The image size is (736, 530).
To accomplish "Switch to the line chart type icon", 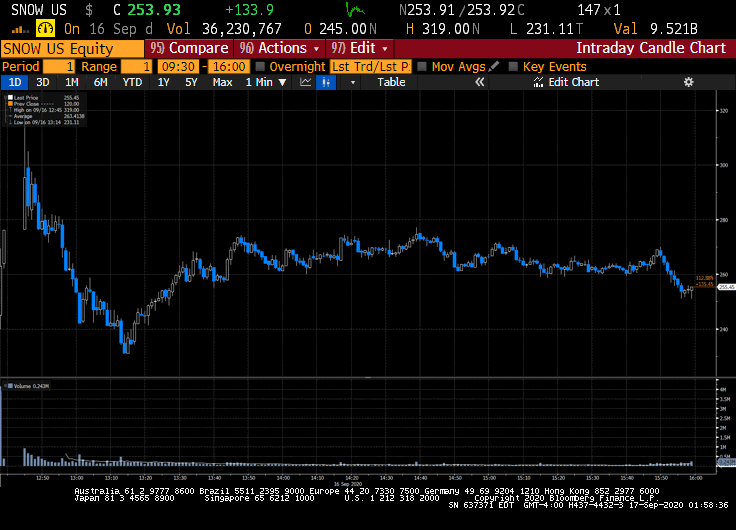I will point(306,82).
